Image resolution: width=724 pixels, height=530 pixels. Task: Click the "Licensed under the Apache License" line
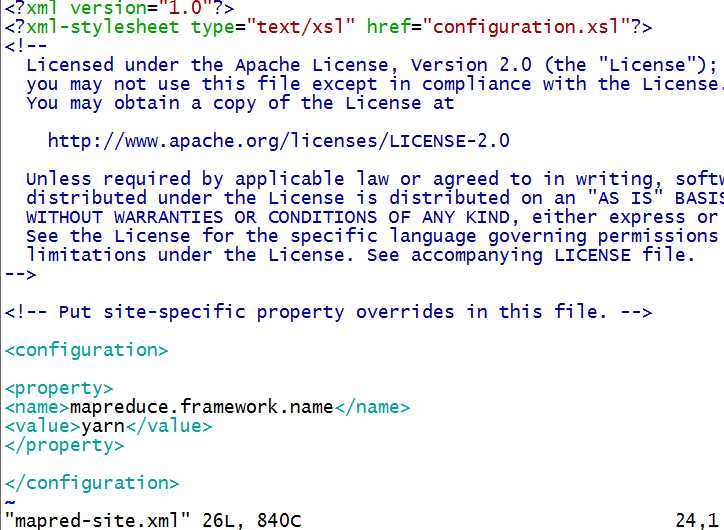tap(372, 65)
